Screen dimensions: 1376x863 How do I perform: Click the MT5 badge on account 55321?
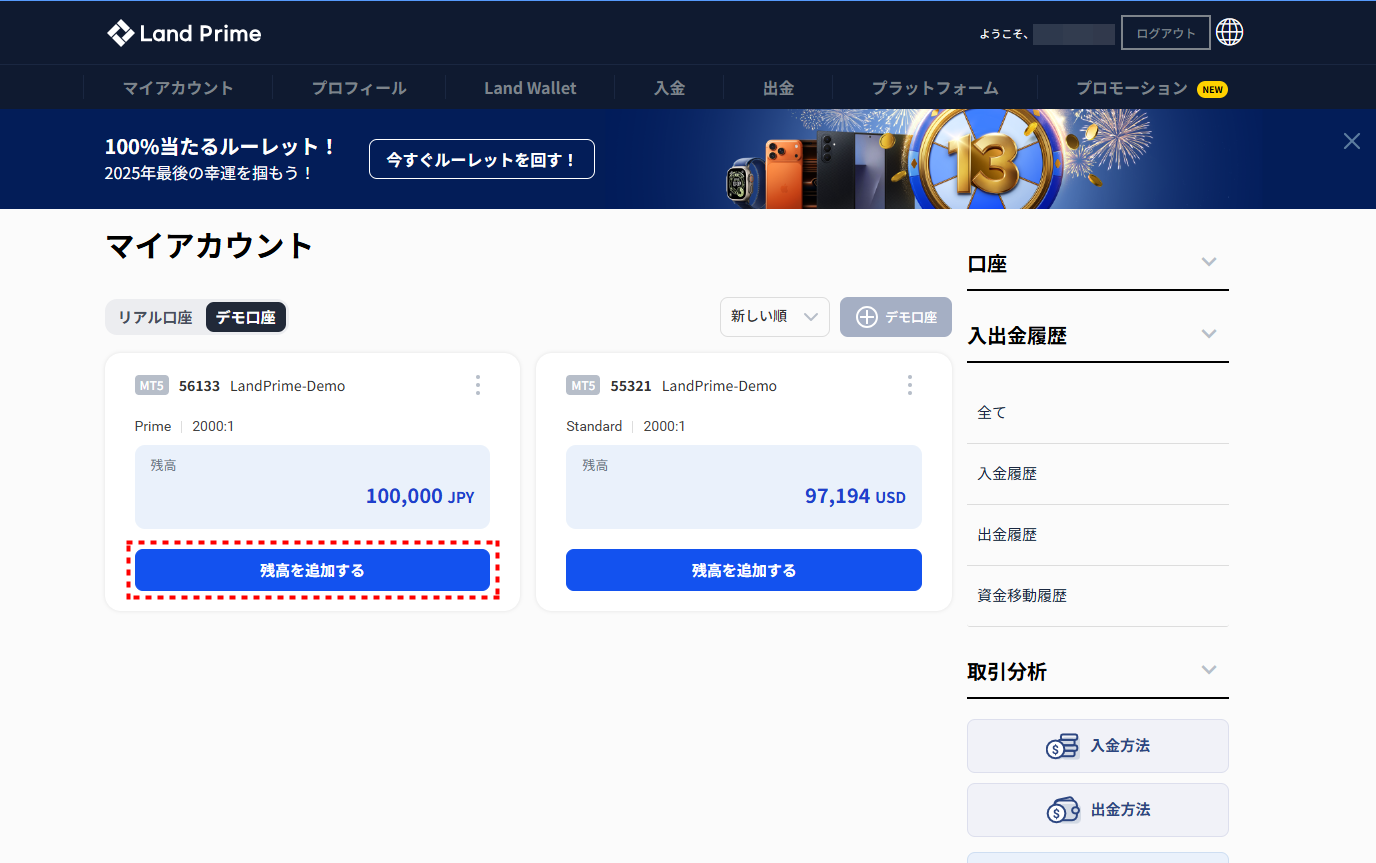point(583,386)
